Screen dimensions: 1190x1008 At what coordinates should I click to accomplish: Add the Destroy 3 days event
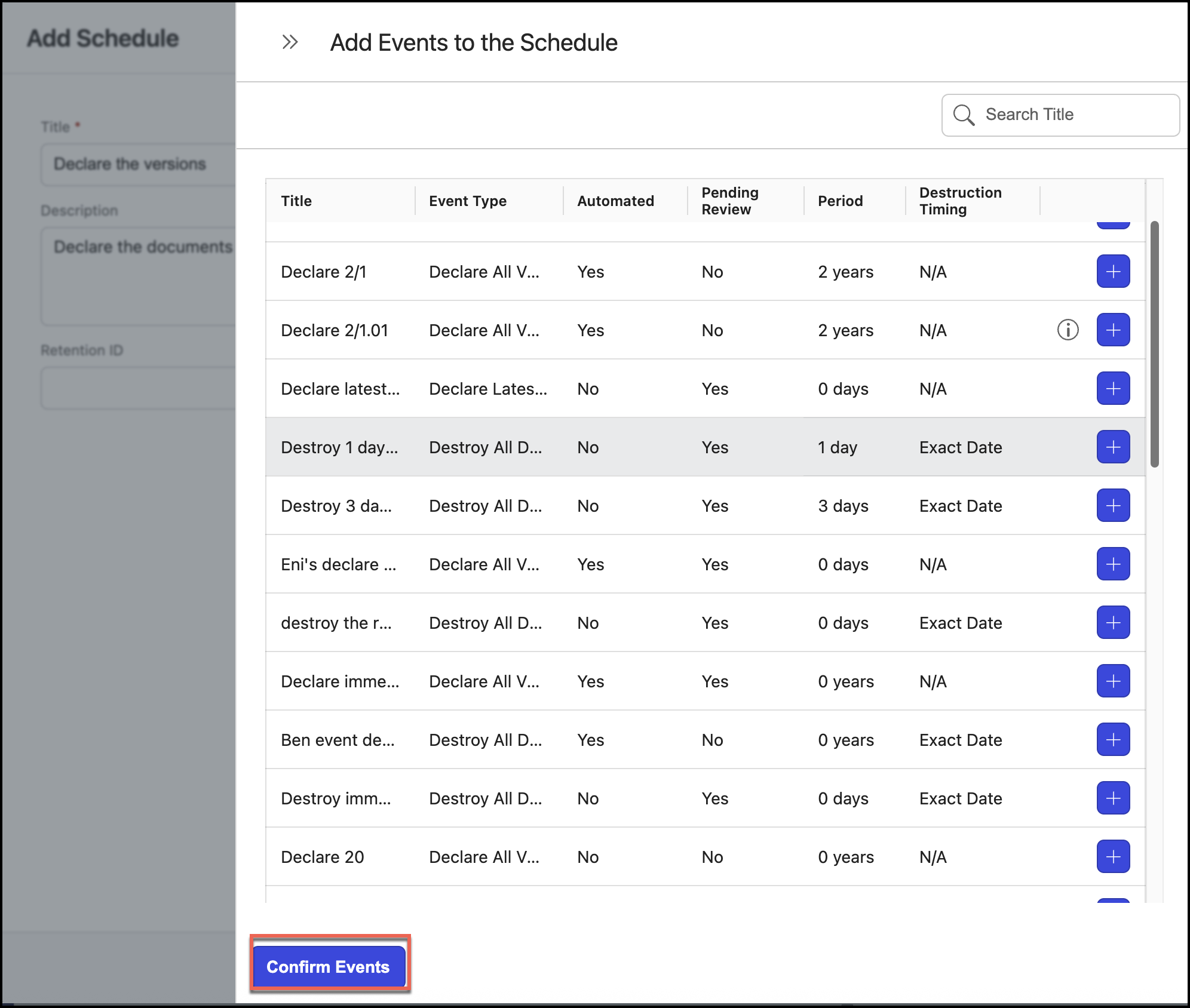1112,505
